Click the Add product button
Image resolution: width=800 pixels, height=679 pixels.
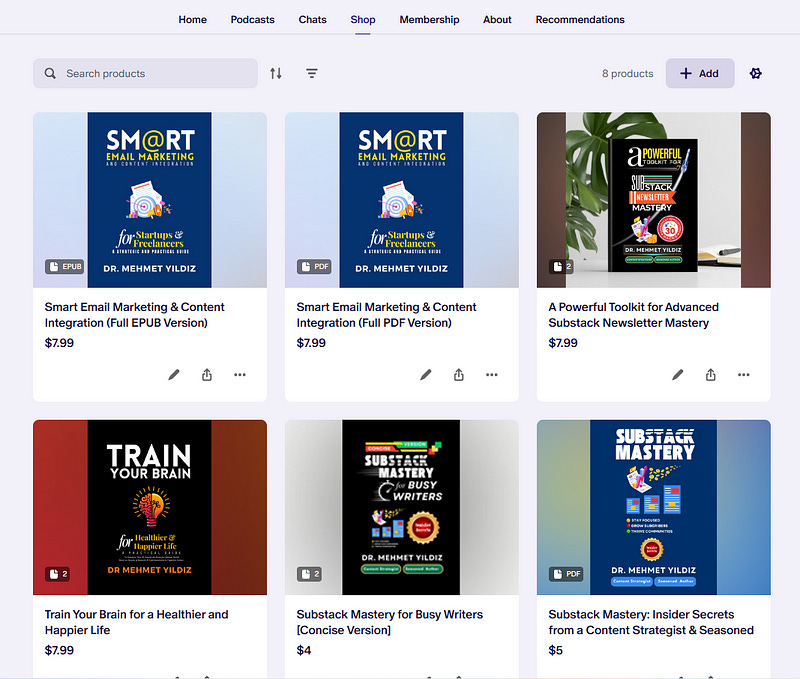[700, 73]
